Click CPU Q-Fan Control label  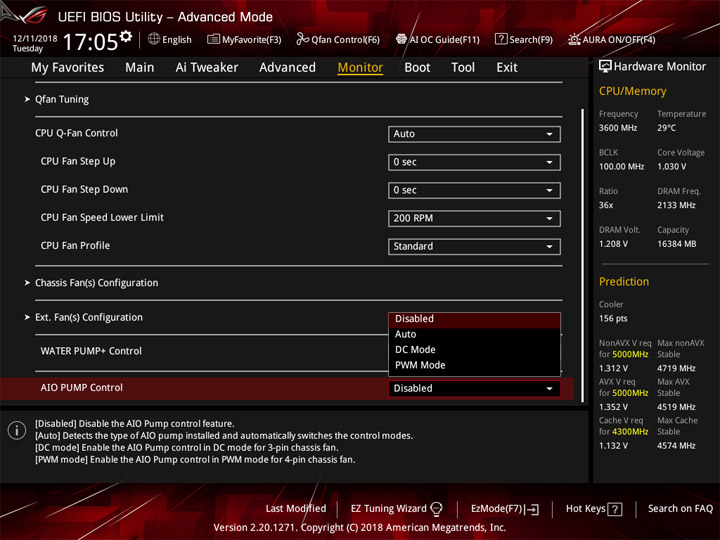(76, 133)
